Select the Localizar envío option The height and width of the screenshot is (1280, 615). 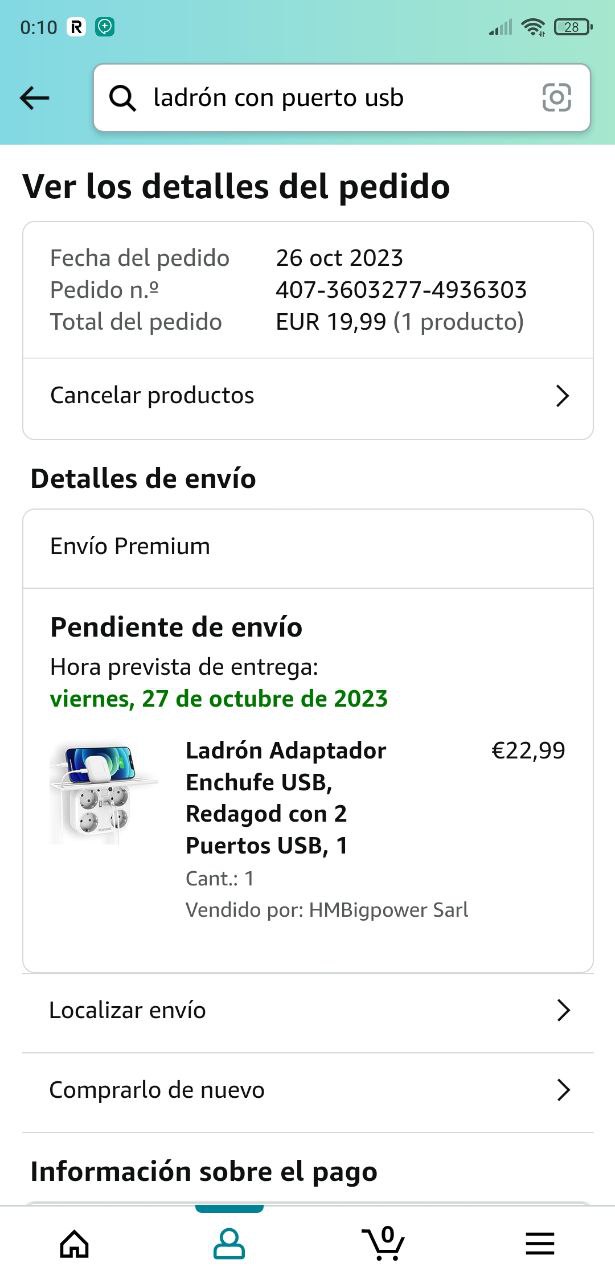(x=308, y=1011)
